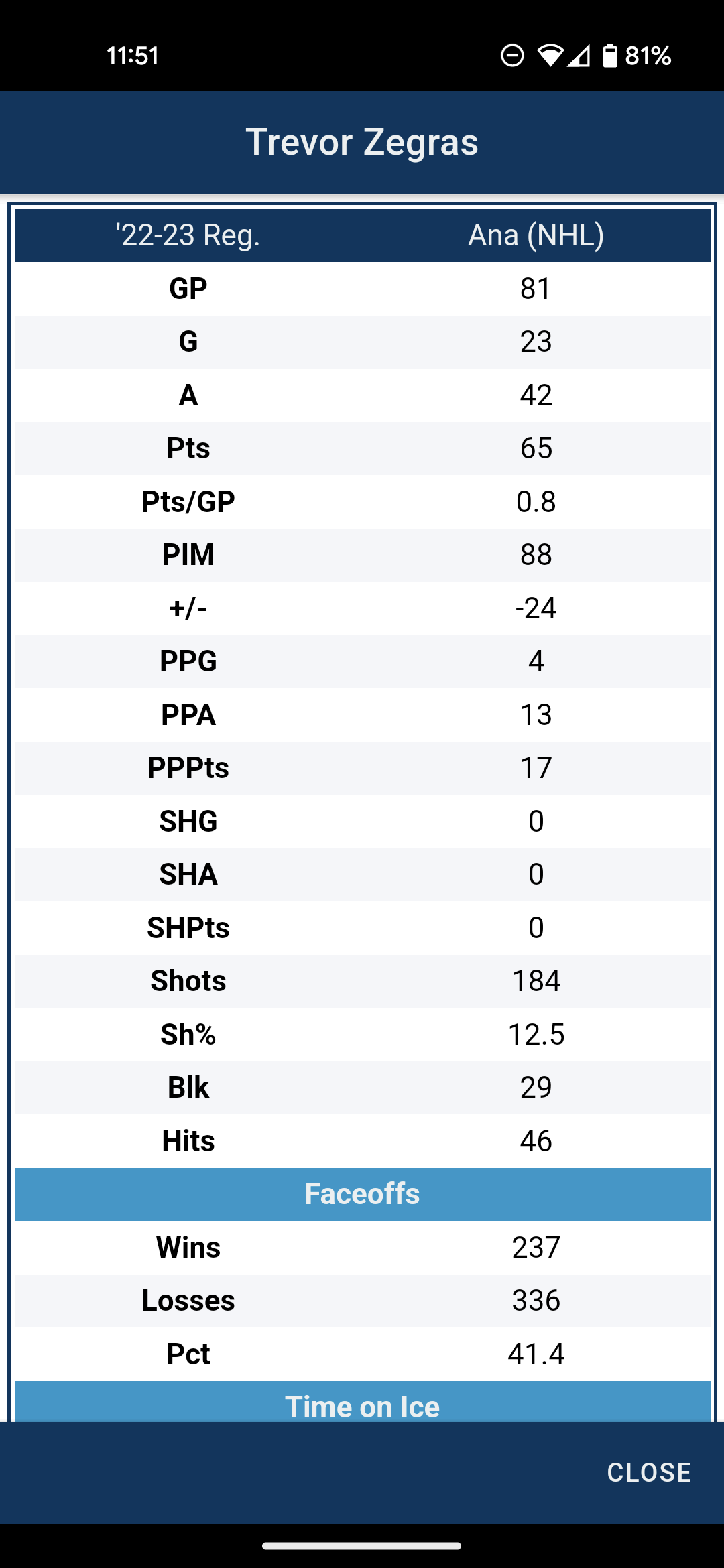This screenshot has height=1568, width=724.
Task: Tap the Pts/GP stat label
Action: pyautogui.click(x=188, y=502)
